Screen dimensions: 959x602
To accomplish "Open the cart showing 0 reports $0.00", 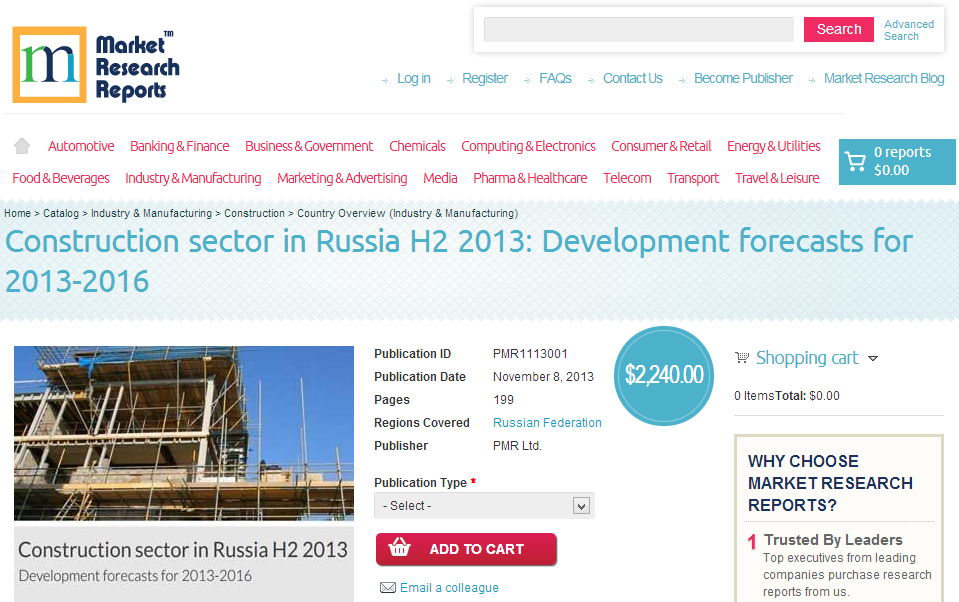I will tap(896, 161).
